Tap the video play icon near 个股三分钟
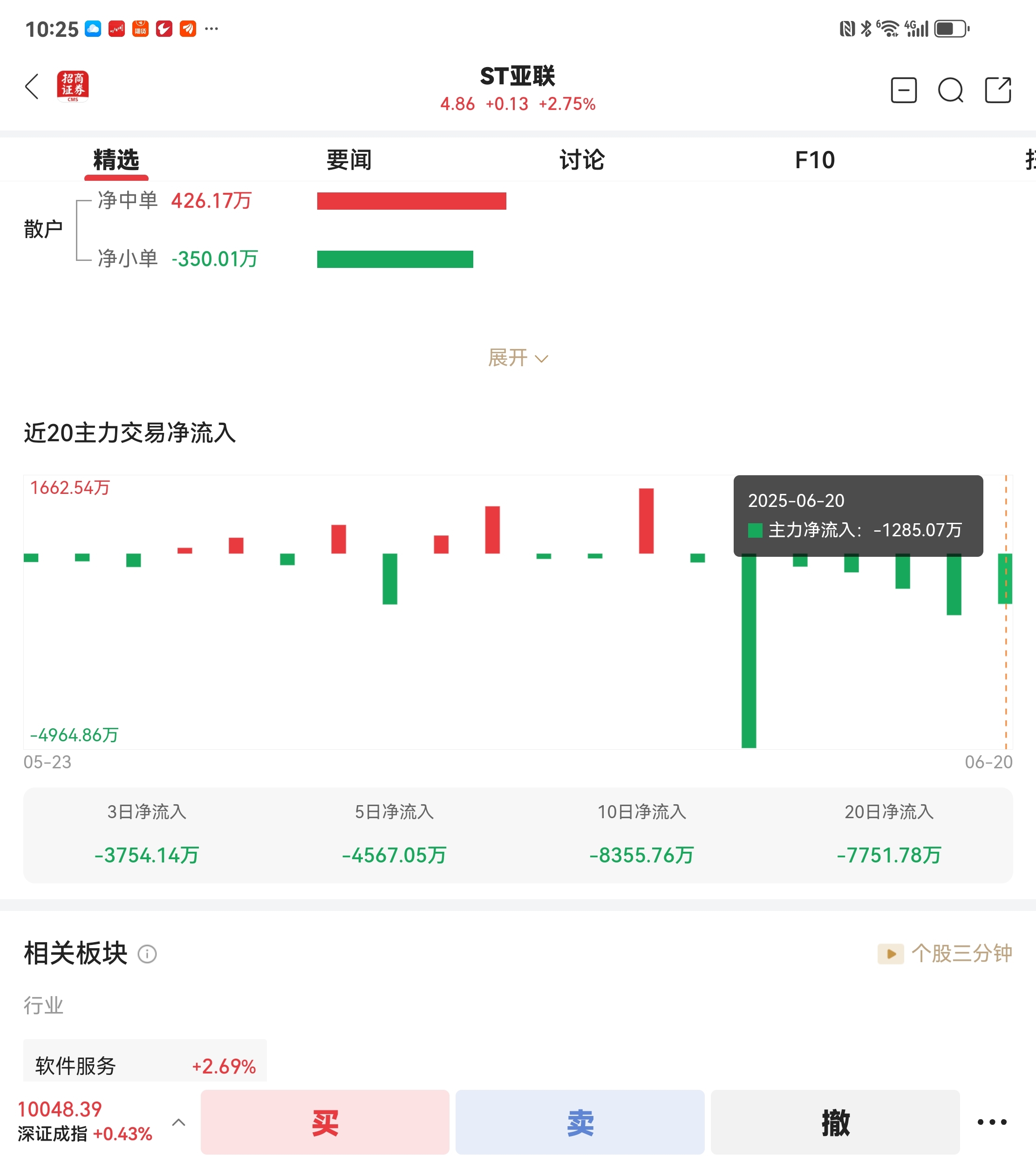The image size is (1036, 1163). (890, 953)
